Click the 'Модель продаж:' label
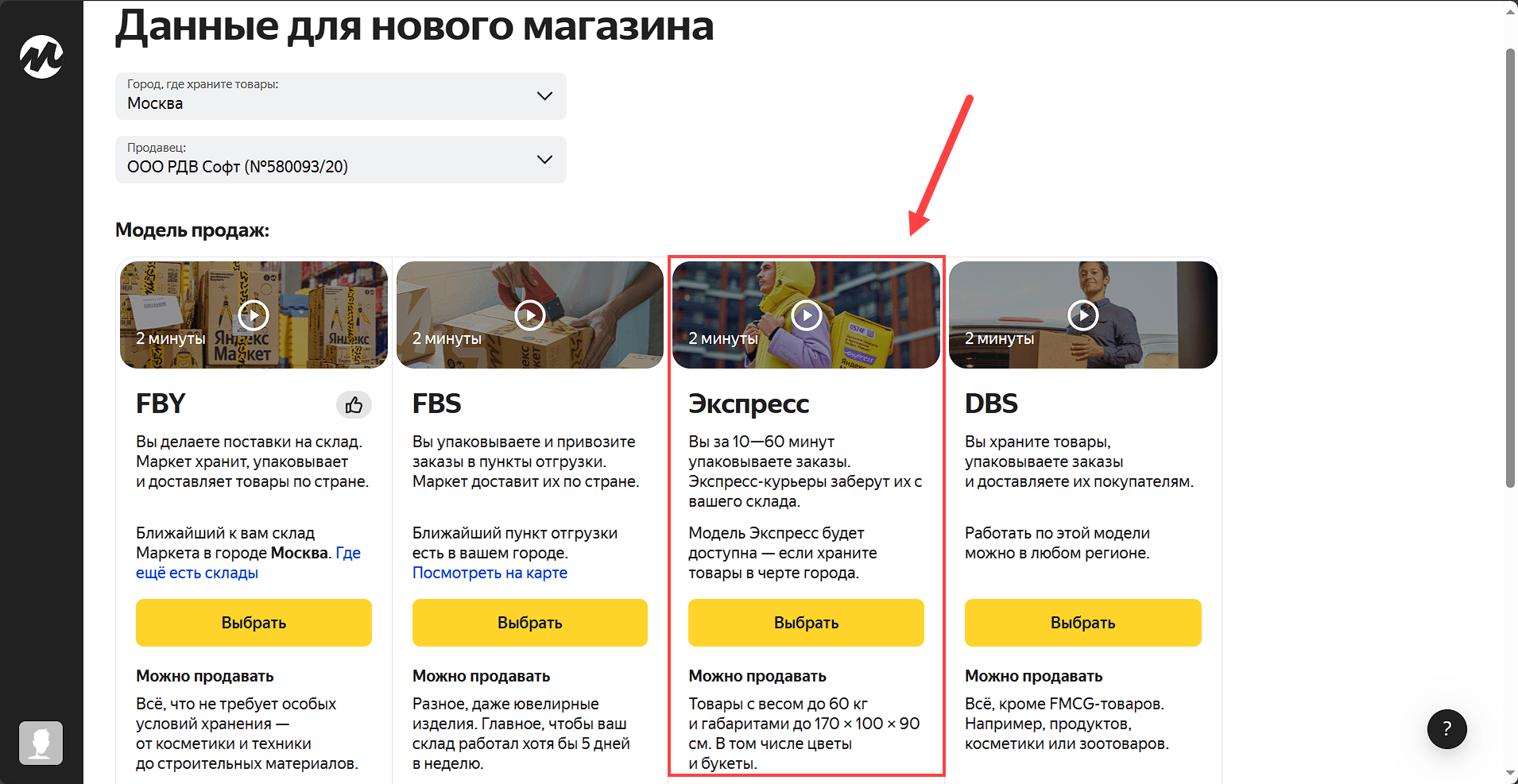 point(192,230)
